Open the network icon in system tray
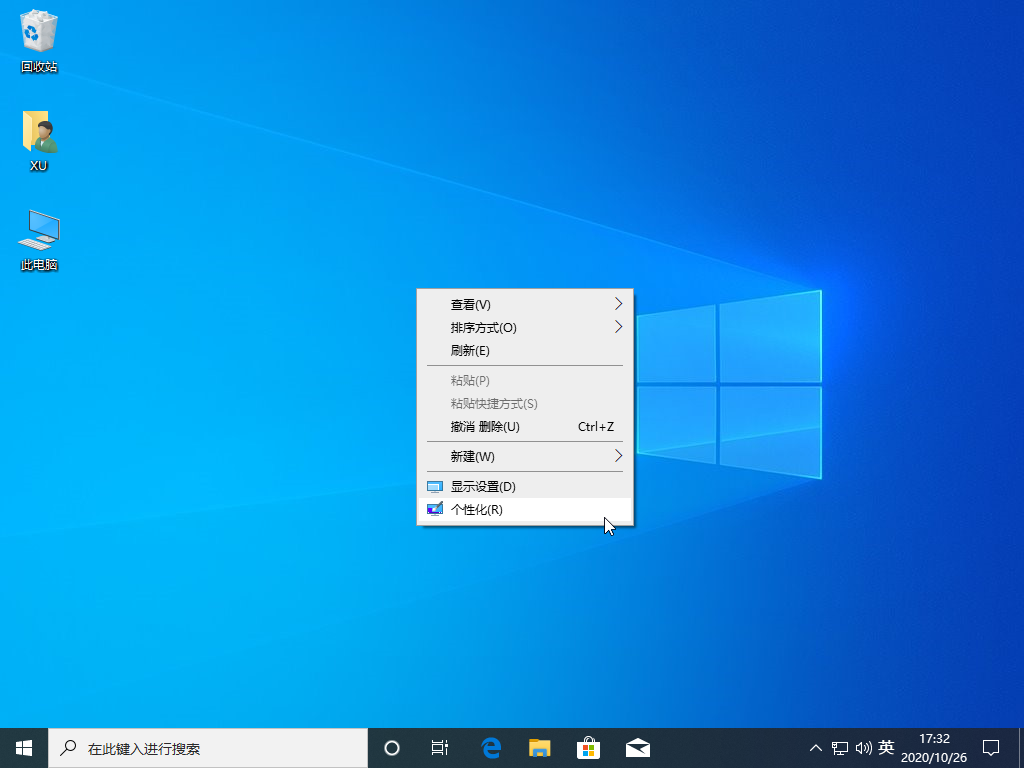 pyautogui.click(x=840, y=747)
